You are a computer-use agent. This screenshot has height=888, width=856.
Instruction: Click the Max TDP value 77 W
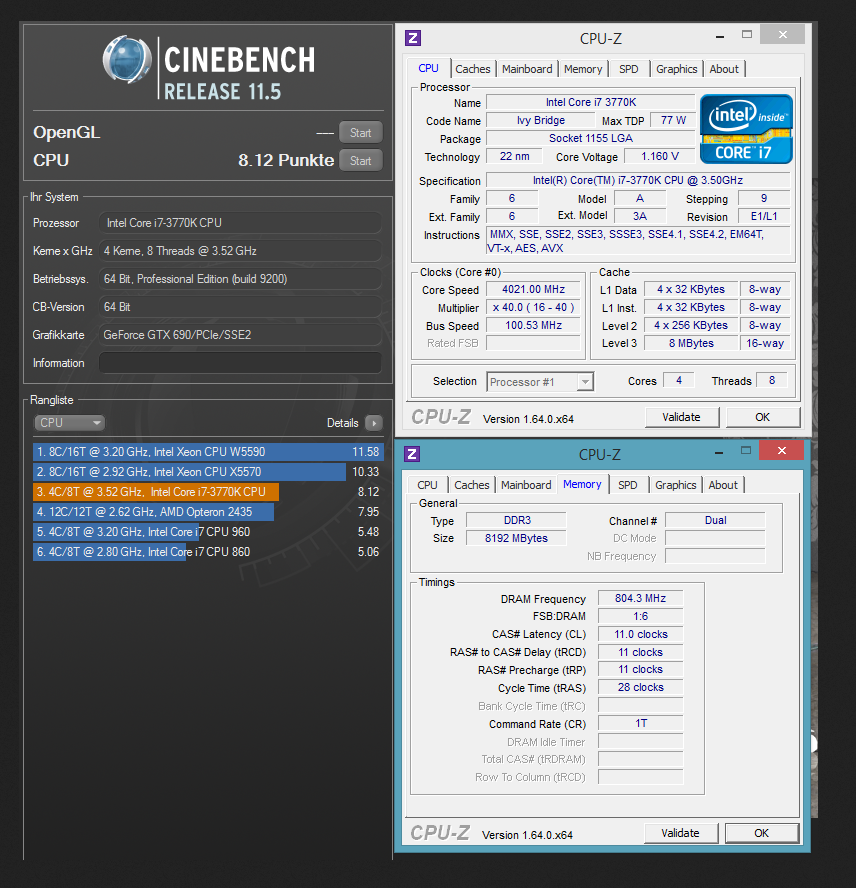pyautogui.click(x=673, y=120)
